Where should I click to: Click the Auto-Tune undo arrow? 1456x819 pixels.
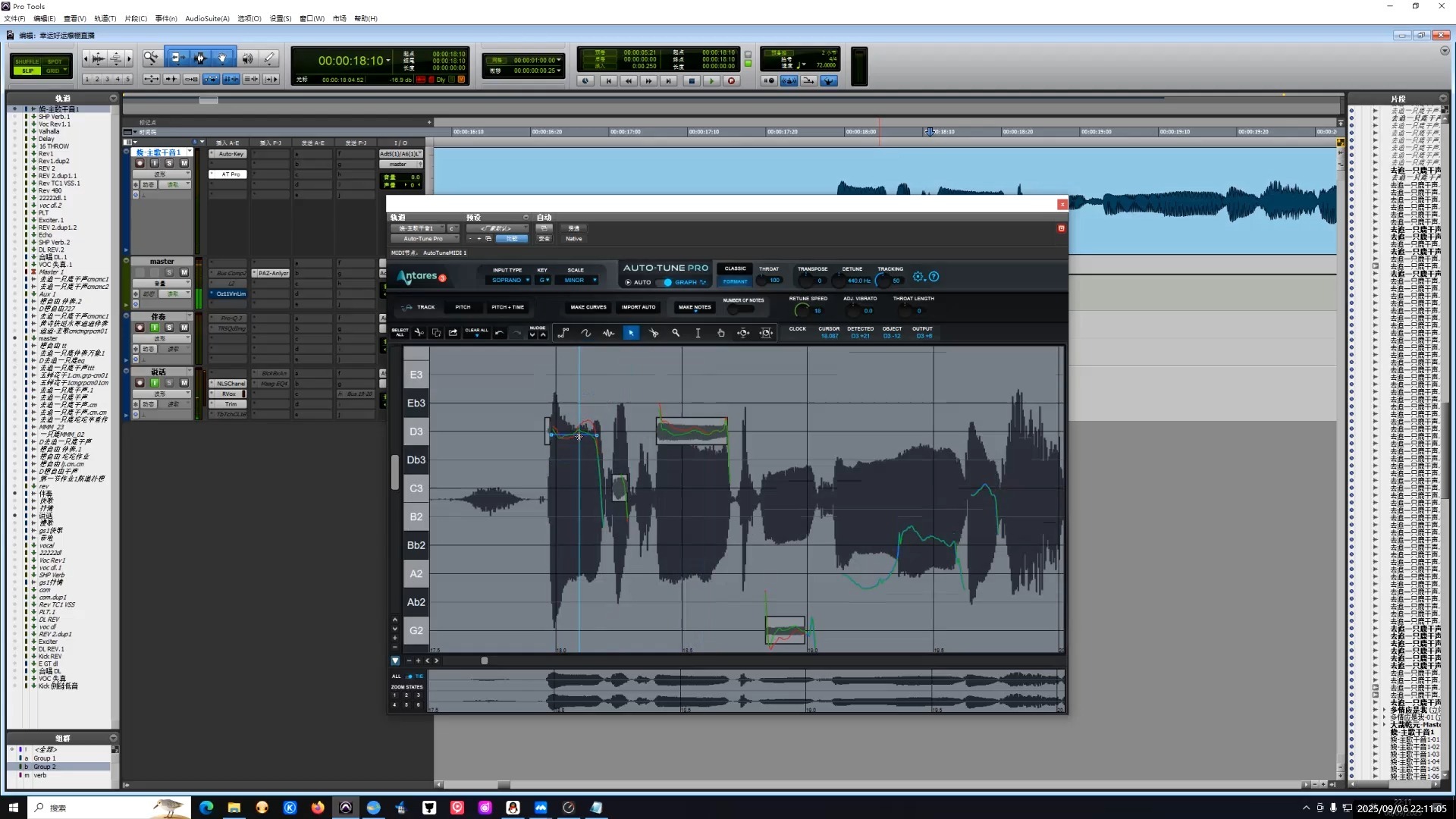499,333
